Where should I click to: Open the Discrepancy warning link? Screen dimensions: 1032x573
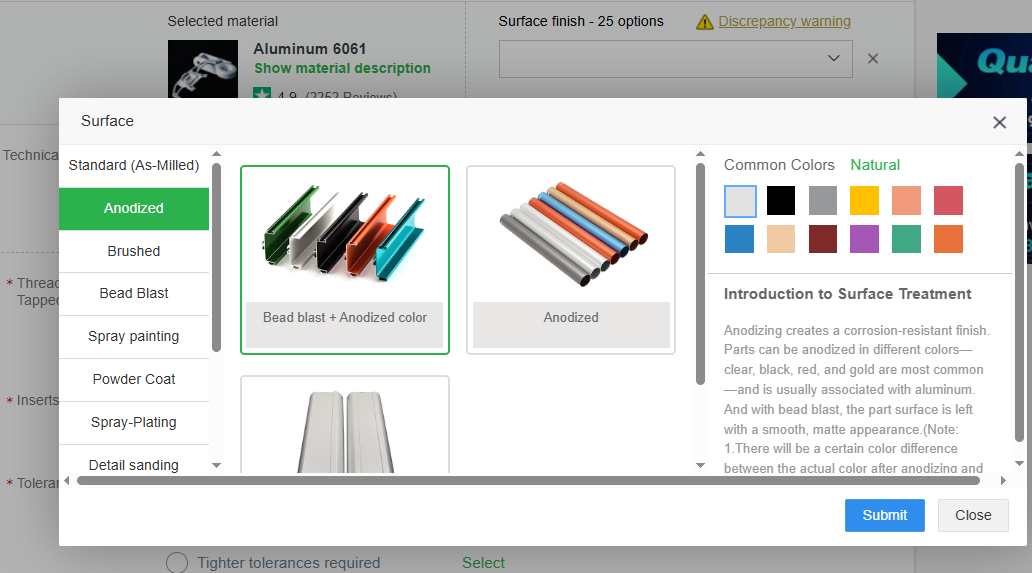pos(784,21)
